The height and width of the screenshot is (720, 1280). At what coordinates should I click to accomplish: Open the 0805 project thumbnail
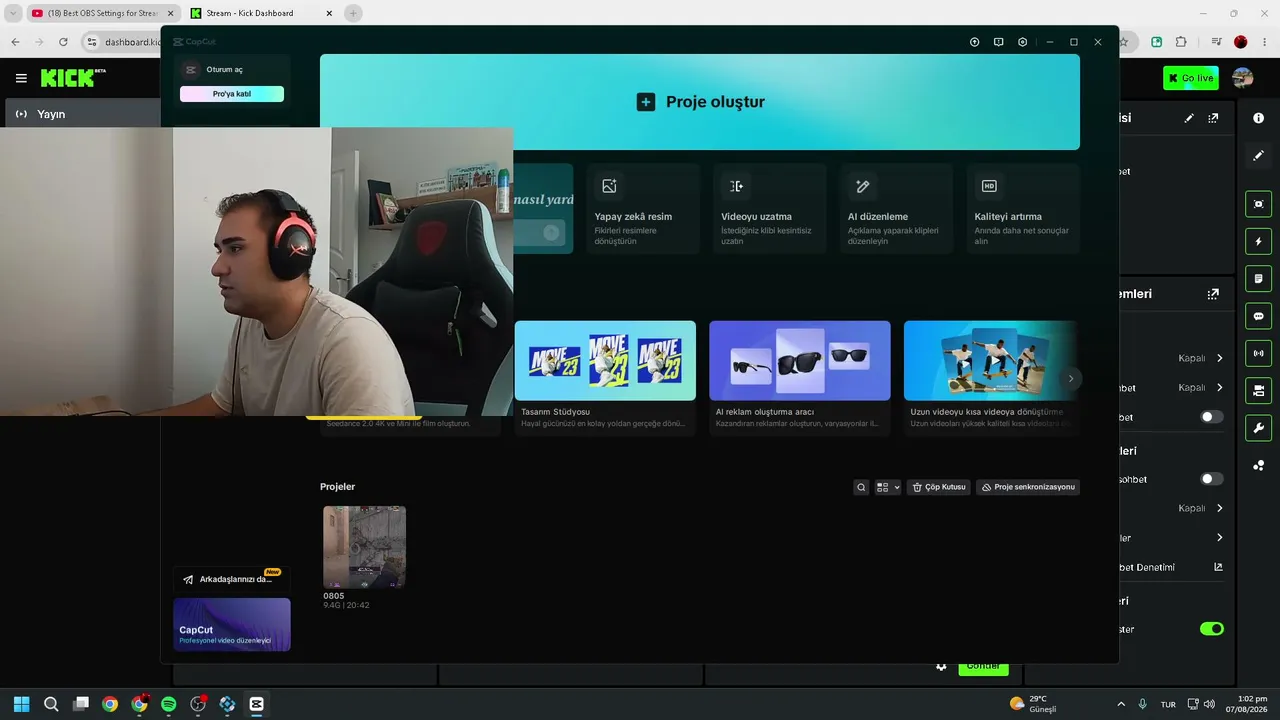point(364,547)
